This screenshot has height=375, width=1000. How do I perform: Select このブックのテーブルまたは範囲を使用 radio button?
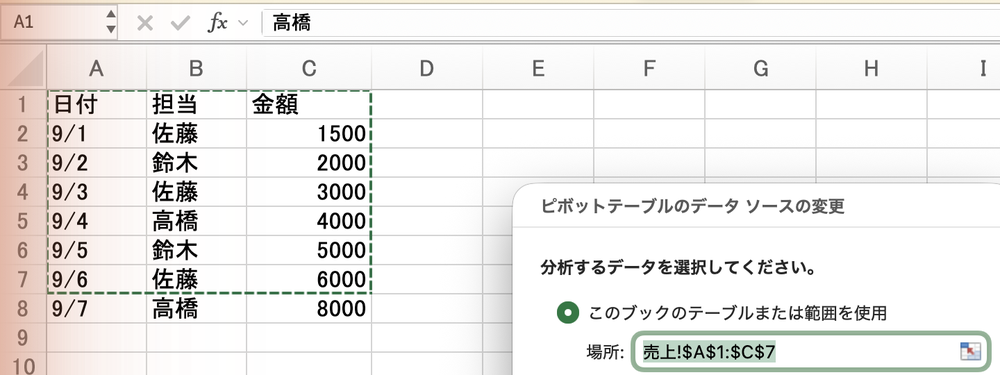click(x=568, y=313)
